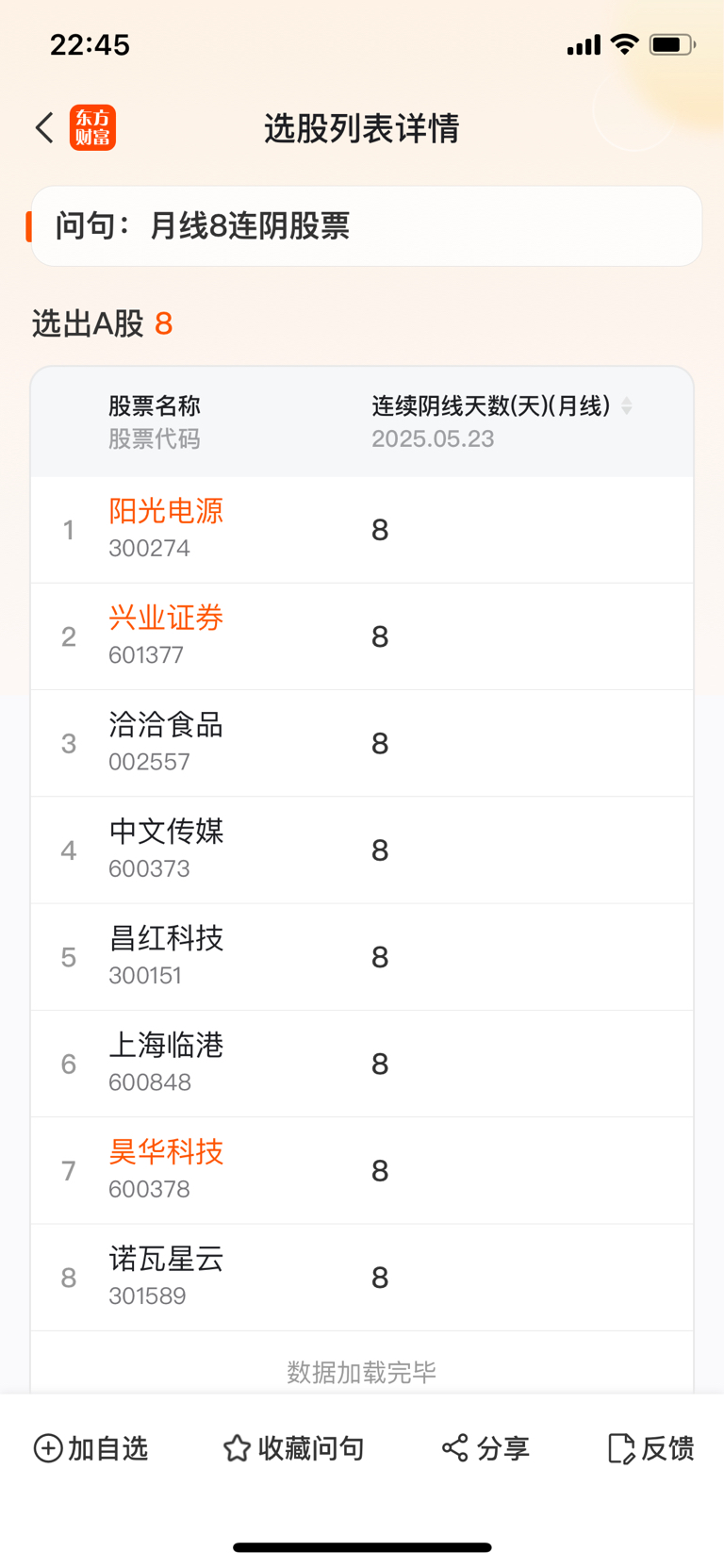Tap the 加自选 plus icon
Image resolution: width=724 pixels, height=1568 pixels.
click(48, 1447)
